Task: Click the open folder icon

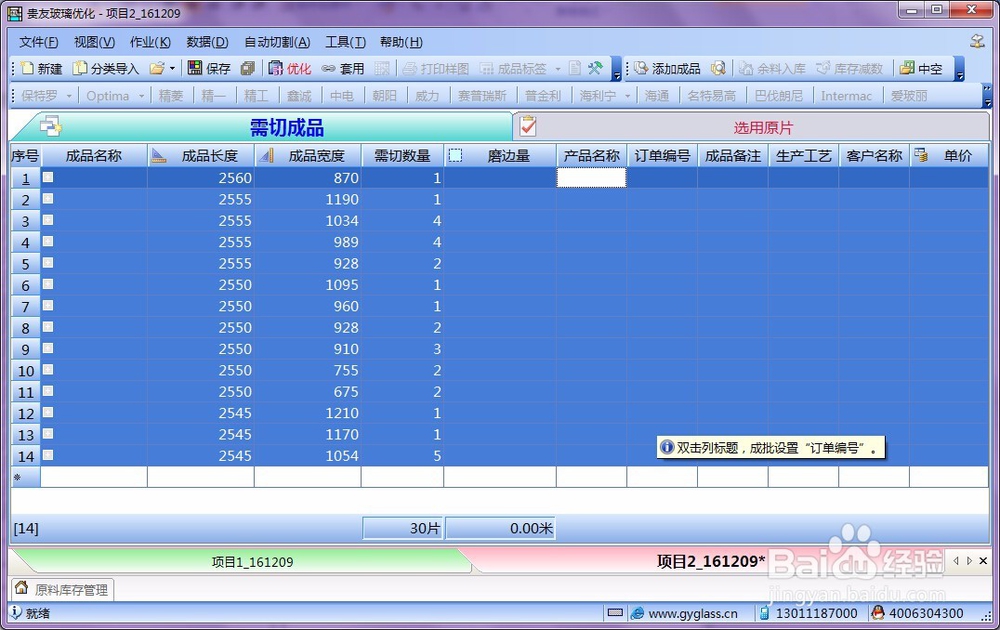Action: pyautogui.click(x=156, y=68)
